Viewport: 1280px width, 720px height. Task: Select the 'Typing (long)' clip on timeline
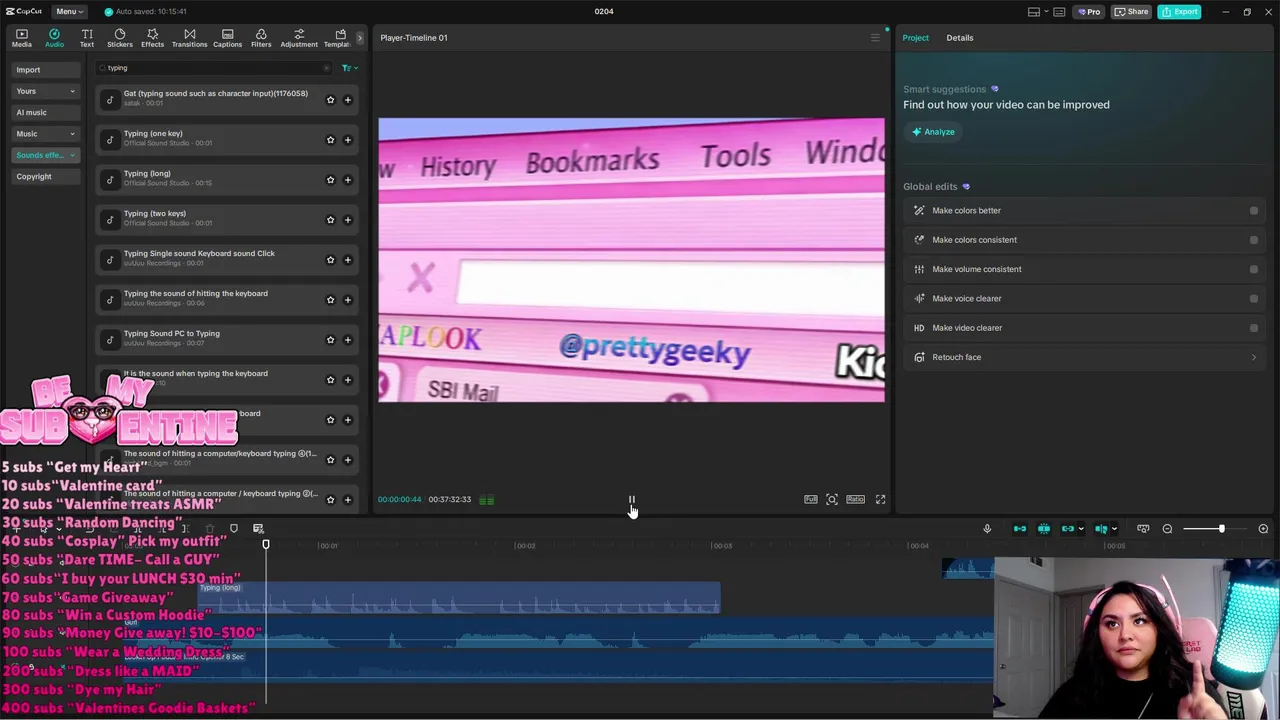(x=458, y=598)
